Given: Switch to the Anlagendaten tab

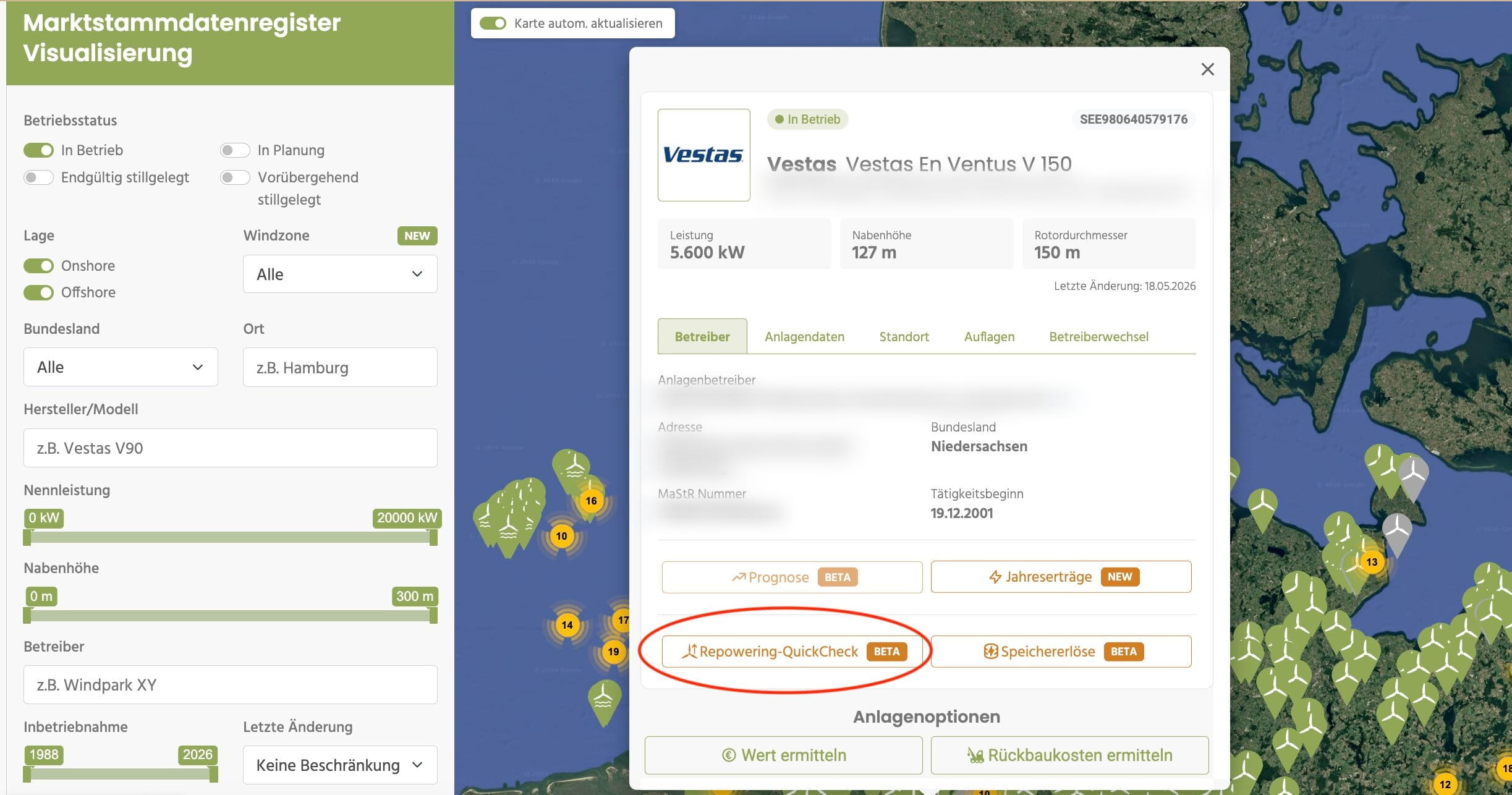Looking at the screenshot, I should [804, 336].
